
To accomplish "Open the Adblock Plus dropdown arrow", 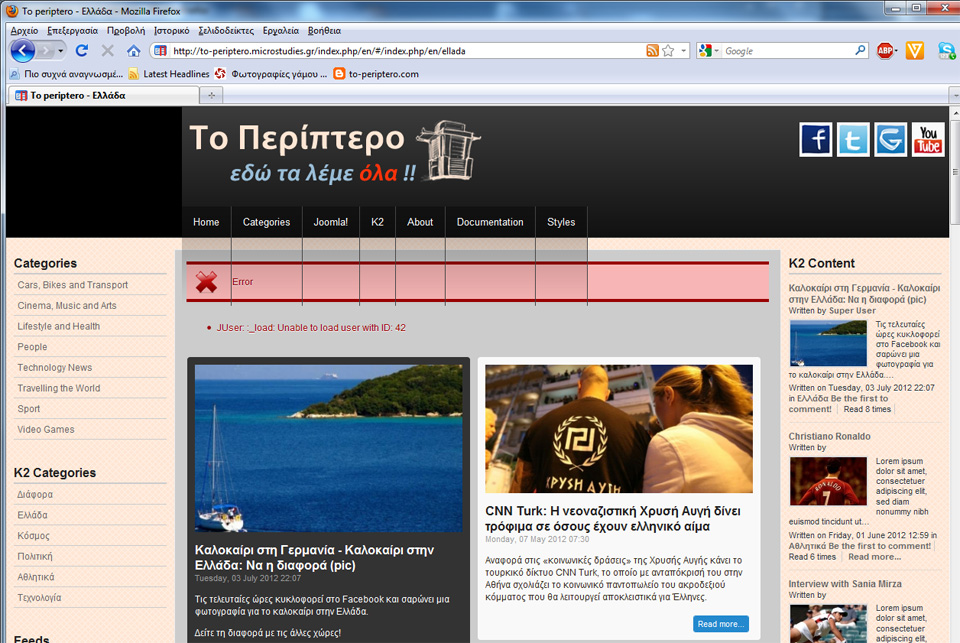I will tap(896, 51).
